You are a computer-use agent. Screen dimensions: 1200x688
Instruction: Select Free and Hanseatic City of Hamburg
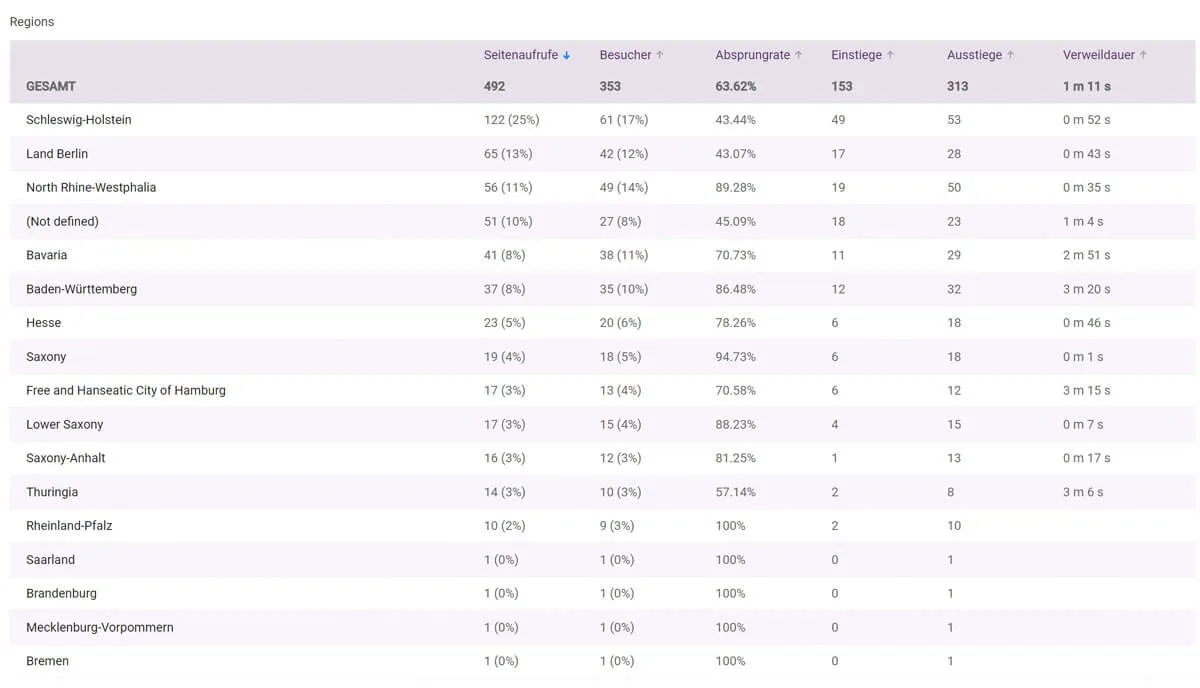[x=126, y=391]
